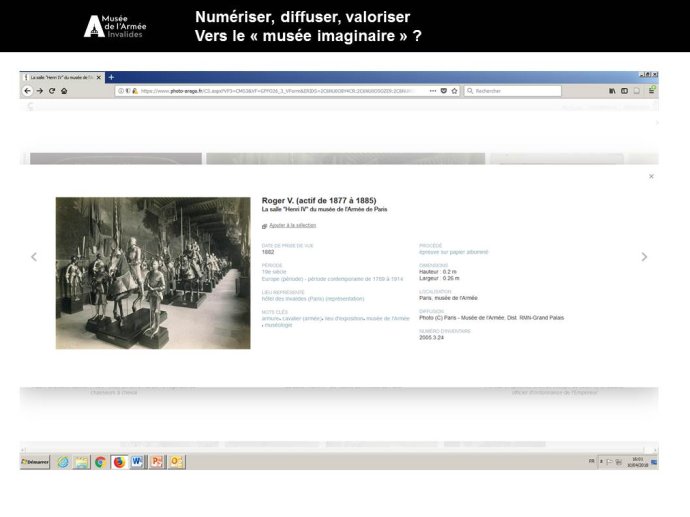This screenshot has width=690, height=517.
Task: Click the 'Démarrer' Start button
Action: (x=35, y=462)
